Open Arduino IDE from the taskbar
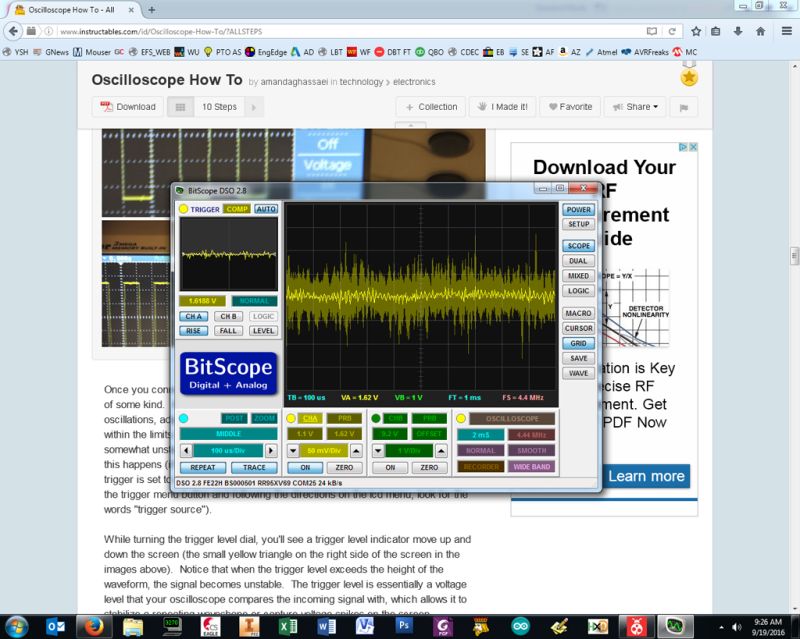 pos(520,626)
